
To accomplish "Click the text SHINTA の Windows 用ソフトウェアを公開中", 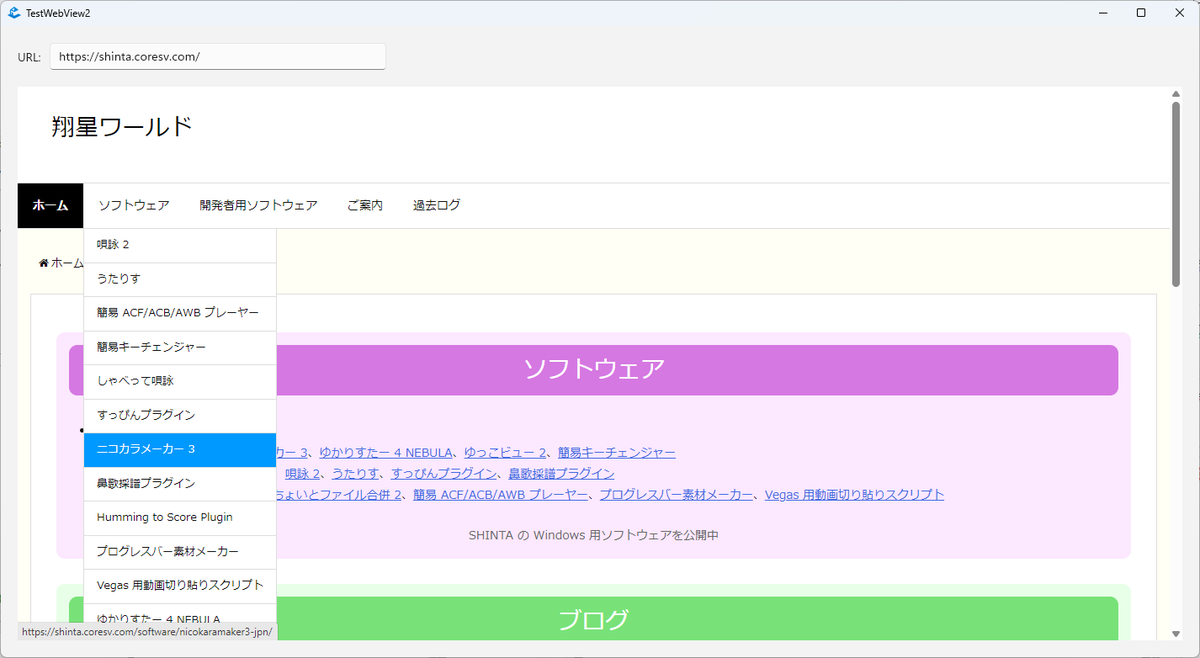I will coord(593,535).
